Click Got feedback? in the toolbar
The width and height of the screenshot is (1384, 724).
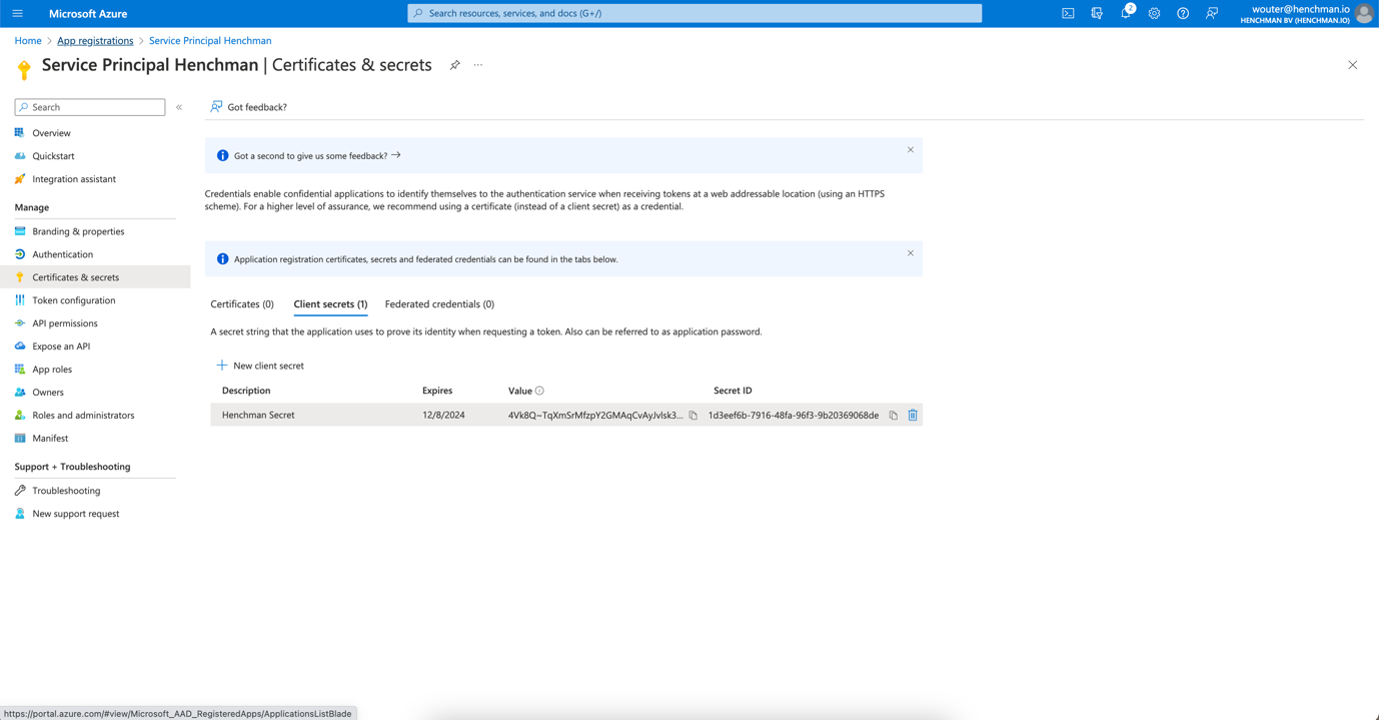pyautogui.click(x=249, y=107)
